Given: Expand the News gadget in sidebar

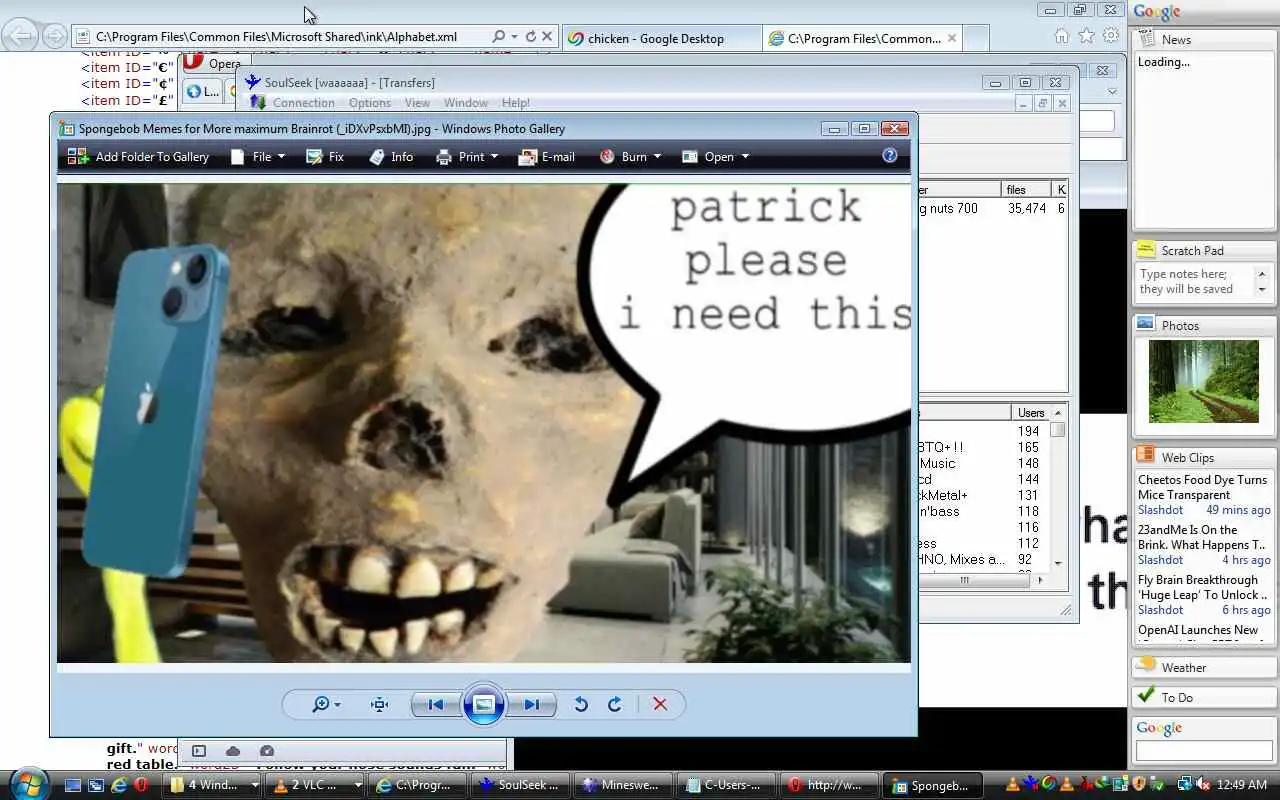Looking at the screenshot, I should coord(1204,39).
